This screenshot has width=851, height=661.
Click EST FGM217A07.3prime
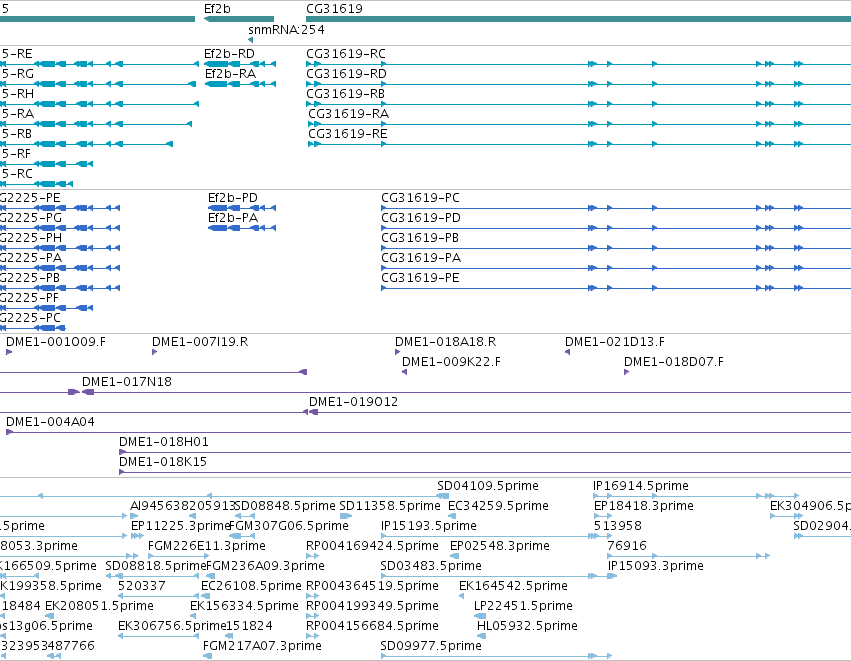tap(262, 647)
